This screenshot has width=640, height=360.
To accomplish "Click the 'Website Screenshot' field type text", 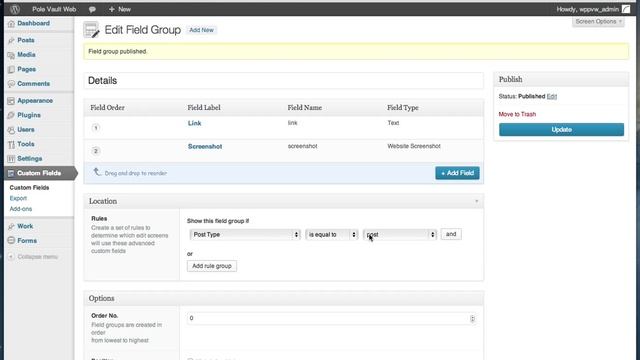I will click(x=414, y=146).
